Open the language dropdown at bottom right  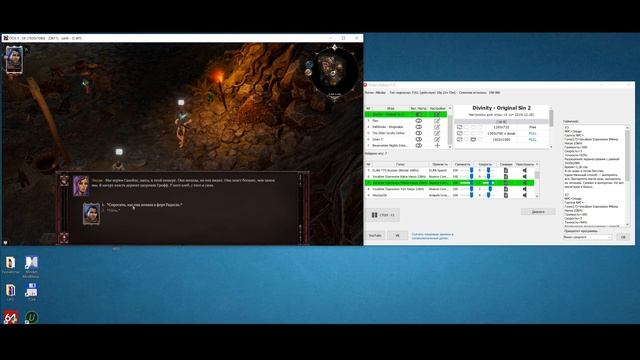click(587, 237)
